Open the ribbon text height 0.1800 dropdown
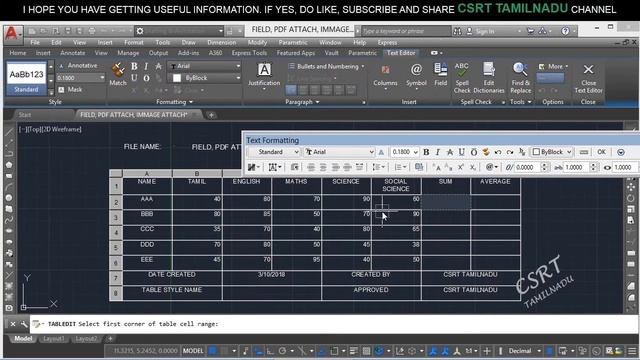The width and height of the screenshot is (640, 360). (80, 78)
